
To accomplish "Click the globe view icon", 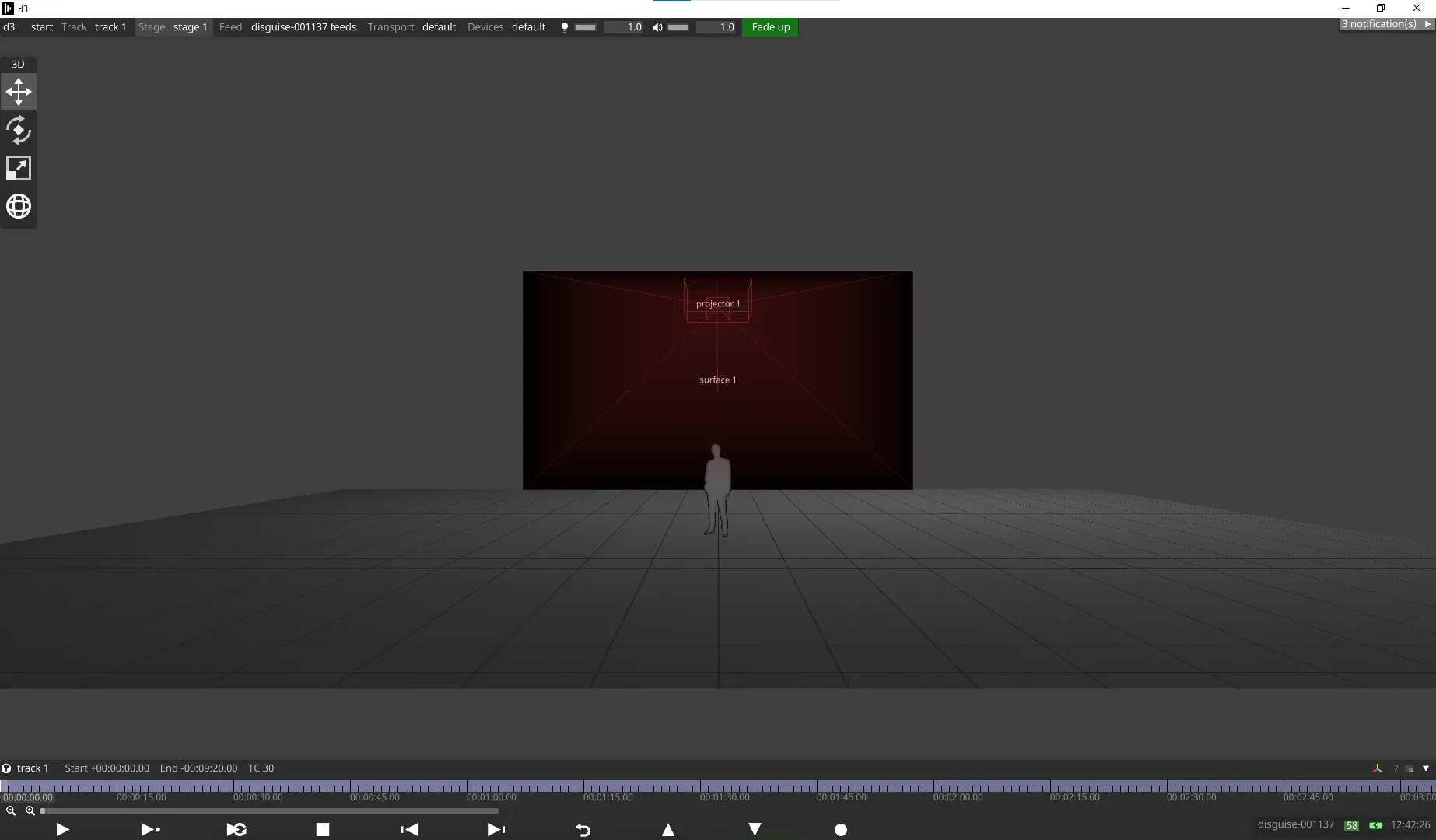I will 19,206.
